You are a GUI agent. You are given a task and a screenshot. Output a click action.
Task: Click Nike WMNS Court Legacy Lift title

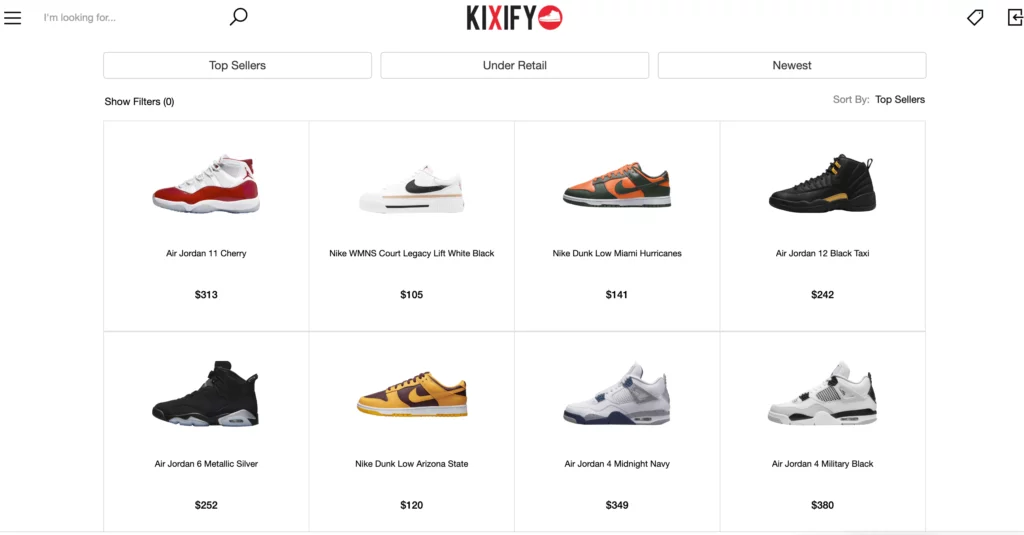pyautogui.click(x=411, y=253)
